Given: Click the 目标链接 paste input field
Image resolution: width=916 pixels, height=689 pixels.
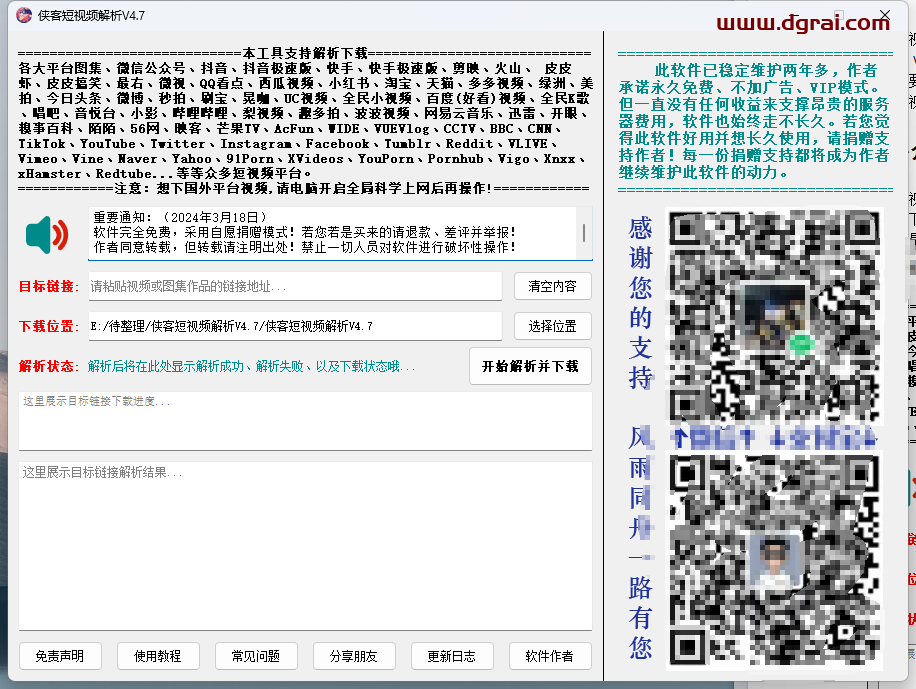Looking at the screenshot, I should point(295,287).
